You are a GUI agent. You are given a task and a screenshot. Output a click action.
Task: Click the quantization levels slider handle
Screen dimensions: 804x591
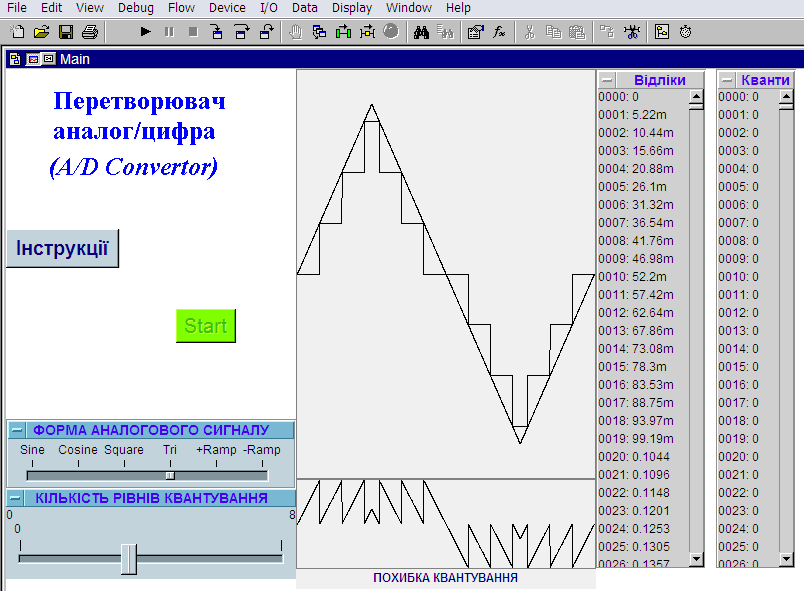(x=129, y=559)
